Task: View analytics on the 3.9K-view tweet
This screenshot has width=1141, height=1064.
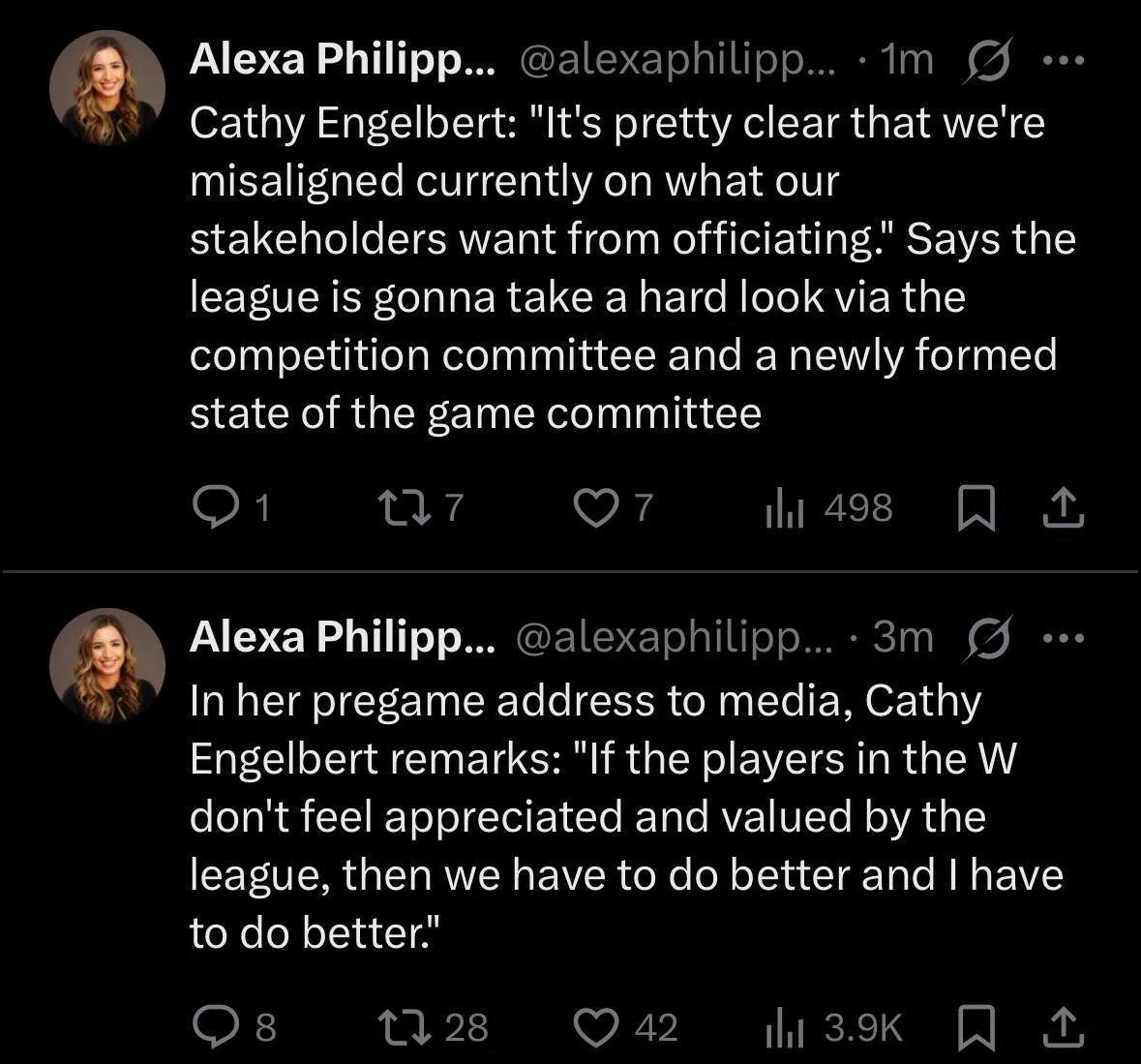Action: coord(785,1026)
